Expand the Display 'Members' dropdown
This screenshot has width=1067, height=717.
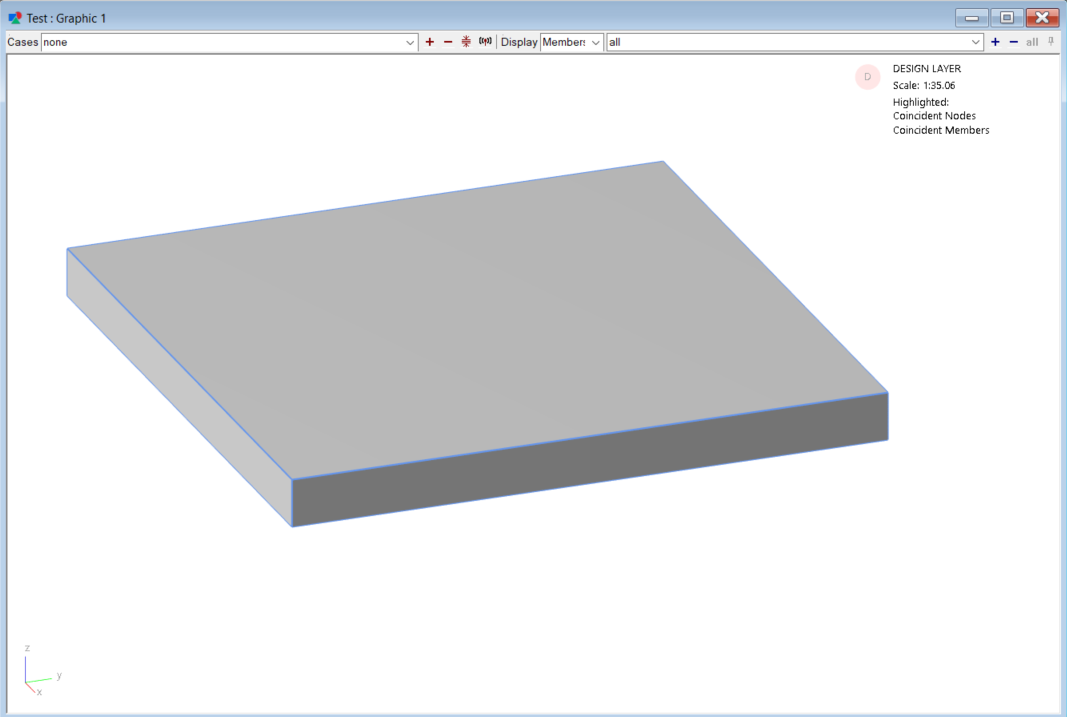pos(596,43)
